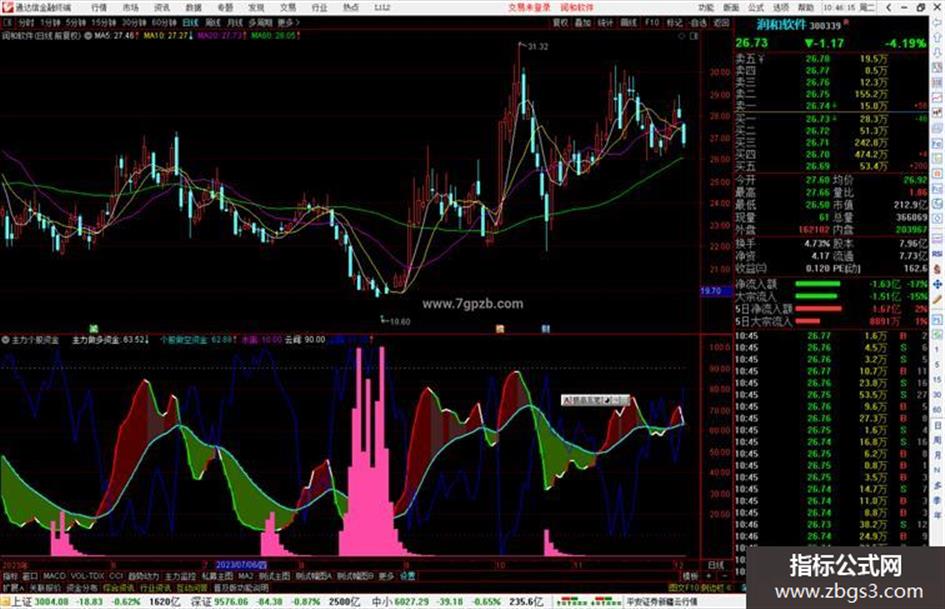
Task: Open the 资金分布 tab
Action: [82, 587]
